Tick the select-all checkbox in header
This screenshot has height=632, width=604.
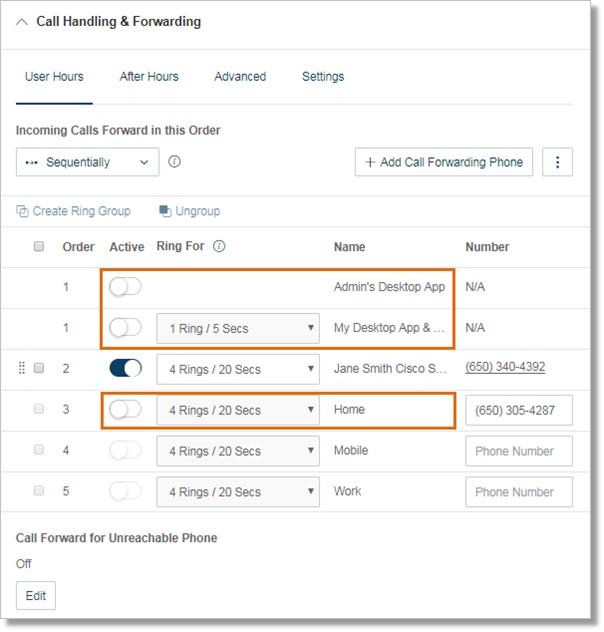39,246
